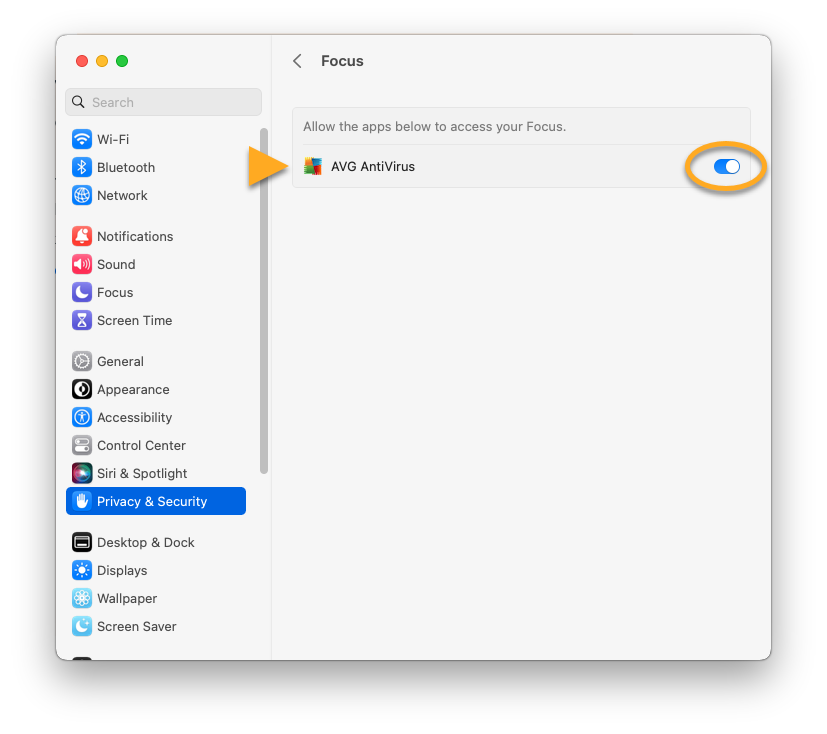Open Control Center settings
This screenshot has height=734, width=827.
(x=140, y=445)
